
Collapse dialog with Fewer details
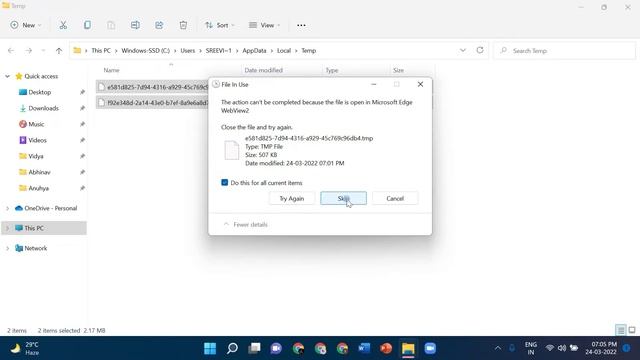(x=245, y=224)
